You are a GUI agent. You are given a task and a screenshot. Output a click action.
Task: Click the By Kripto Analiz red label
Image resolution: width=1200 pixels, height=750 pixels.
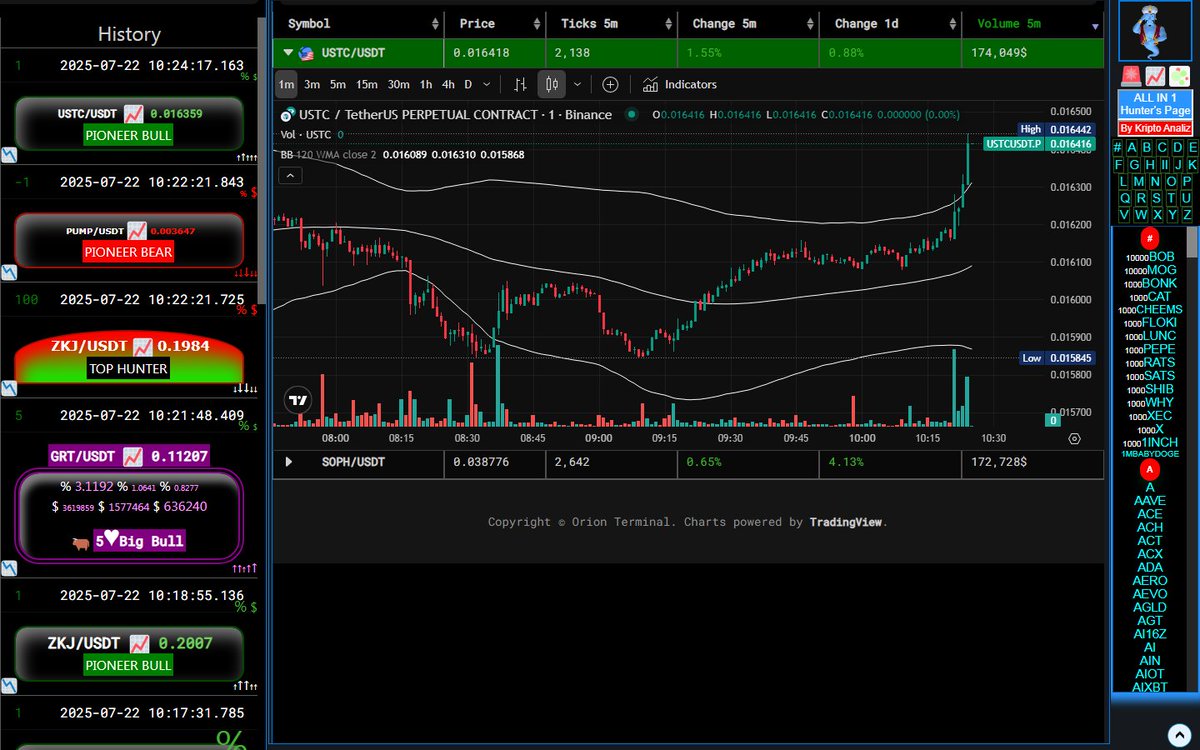point(1155,128)
